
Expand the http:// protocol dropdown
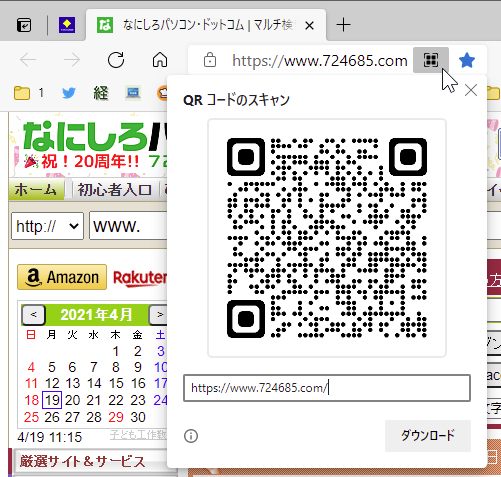point(47,226)
